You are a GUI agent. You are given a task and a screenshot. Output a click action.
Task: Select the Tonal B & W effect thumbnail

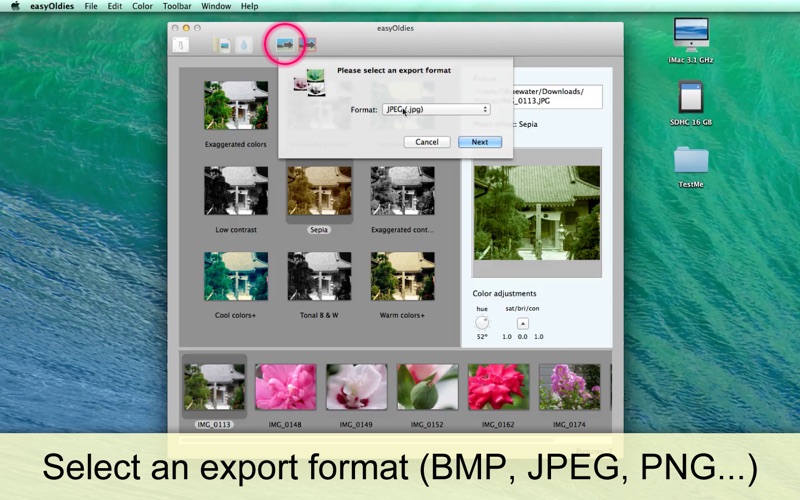coord(319,276)
